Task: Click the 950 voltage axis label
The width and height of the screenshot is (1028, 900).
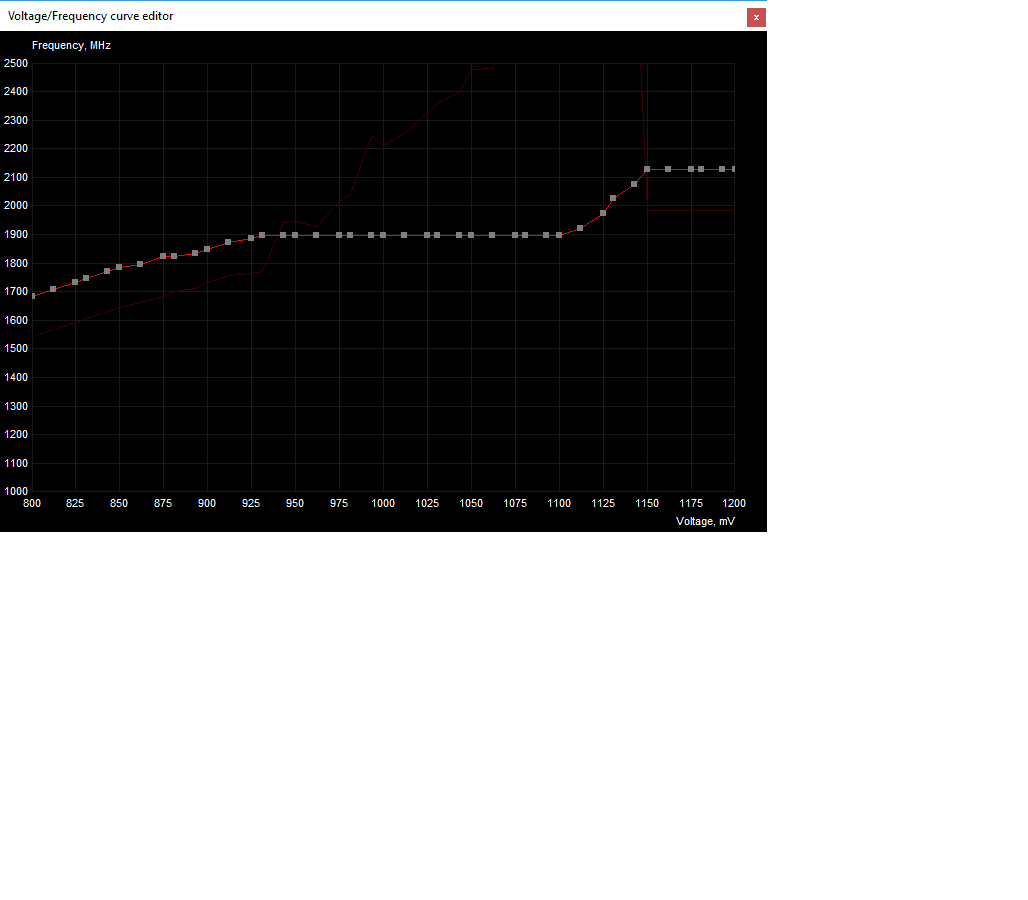Action: coord(295,503)
